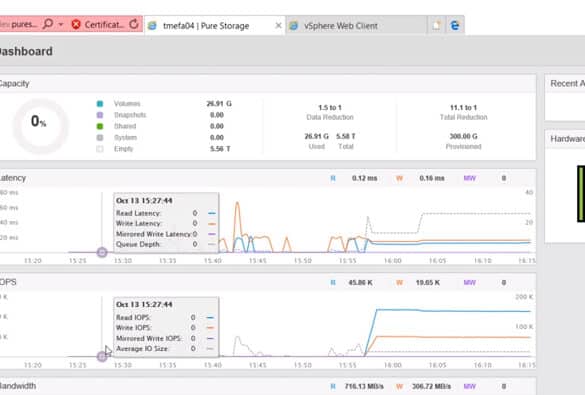Click the Write Latency row in tooltip
585x395 pixels.
coord(166,224)
